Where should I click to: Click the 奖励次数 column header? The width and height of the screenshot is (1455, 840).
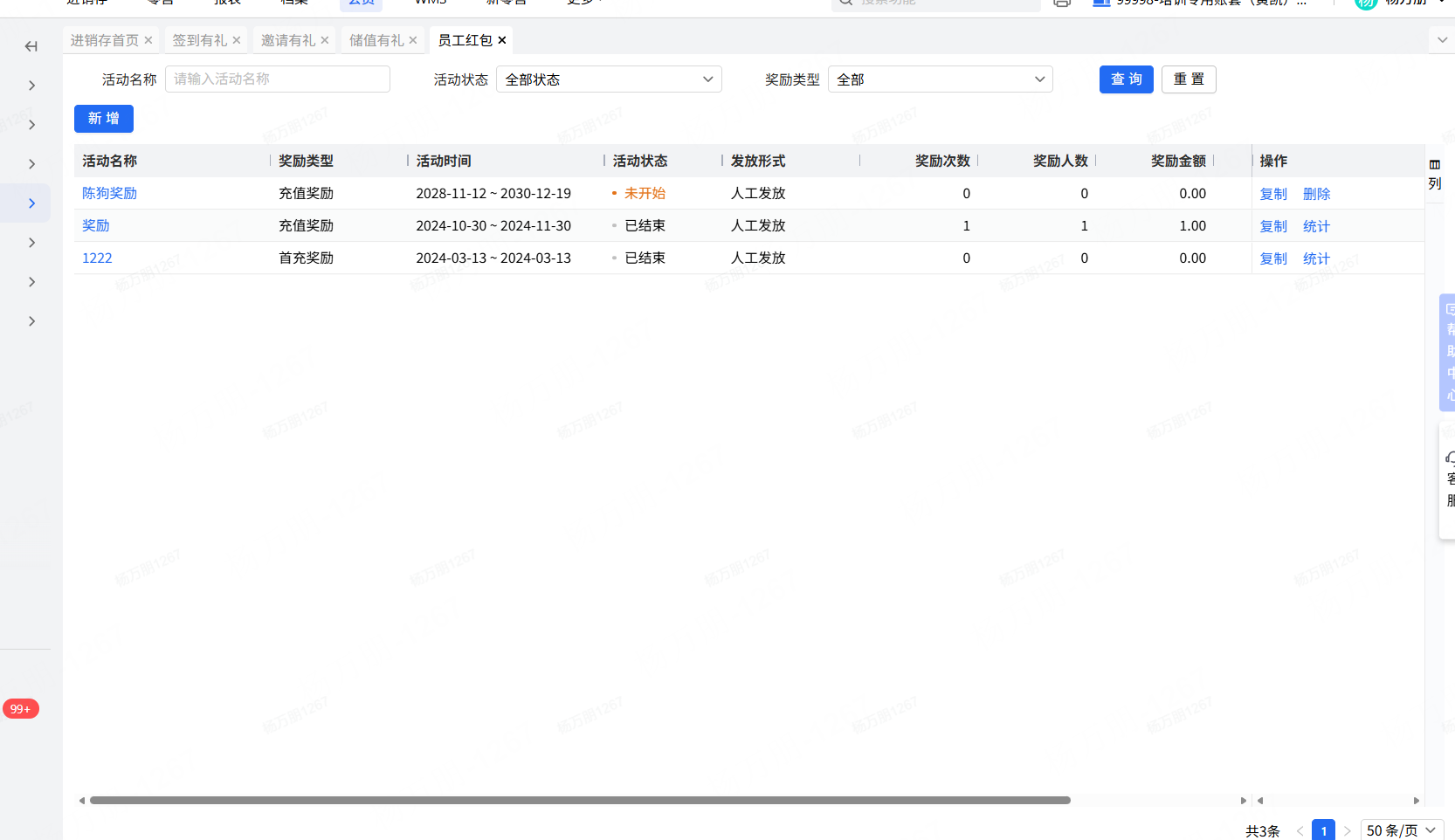[x=943, y=161]
